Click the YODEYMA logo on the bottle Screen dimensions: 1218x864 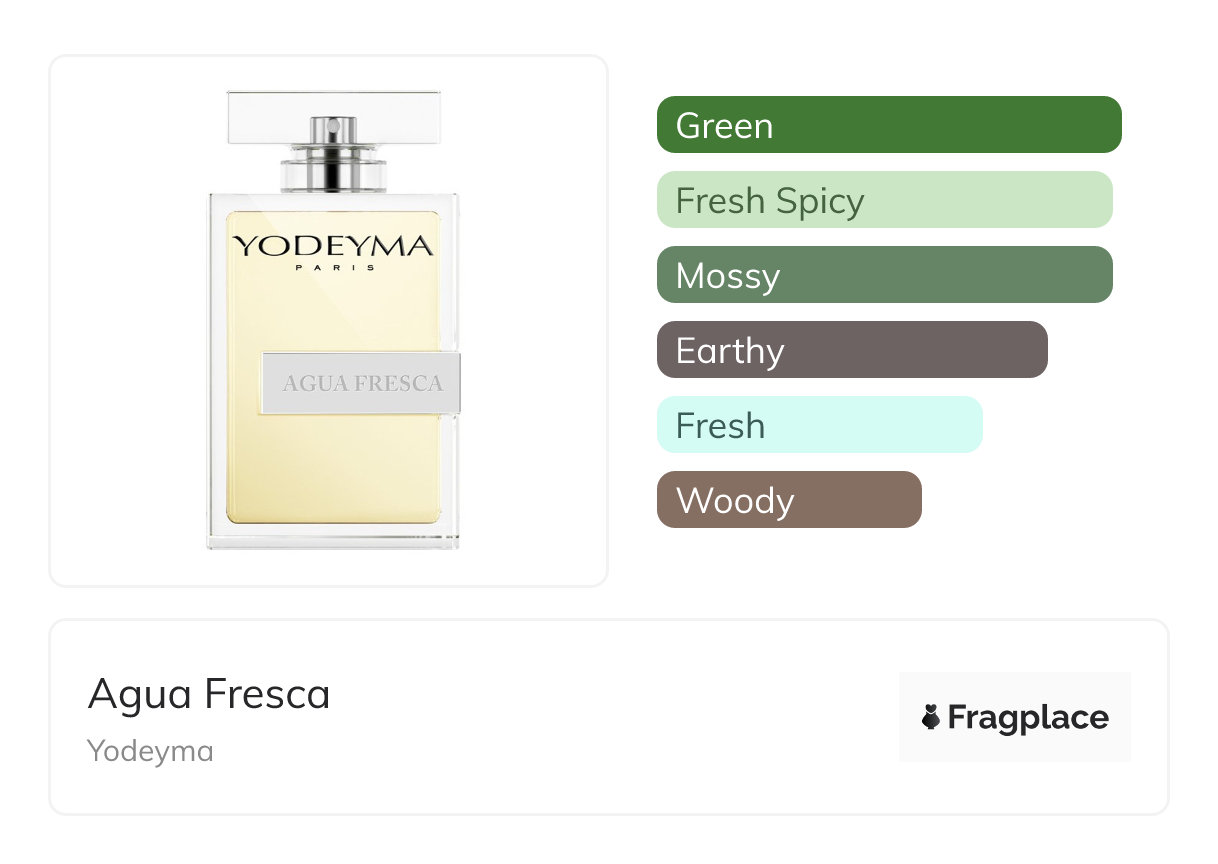pyautogui.click(x=333, y=246)
